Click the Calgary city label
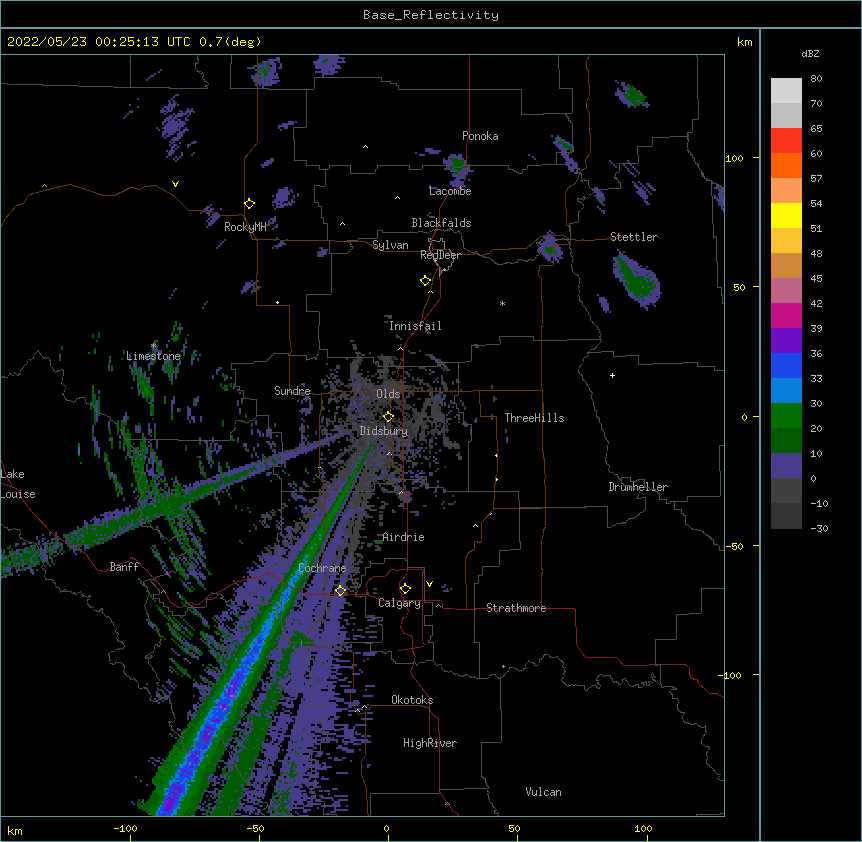This screenshot has width=862, height=842. 399,603
